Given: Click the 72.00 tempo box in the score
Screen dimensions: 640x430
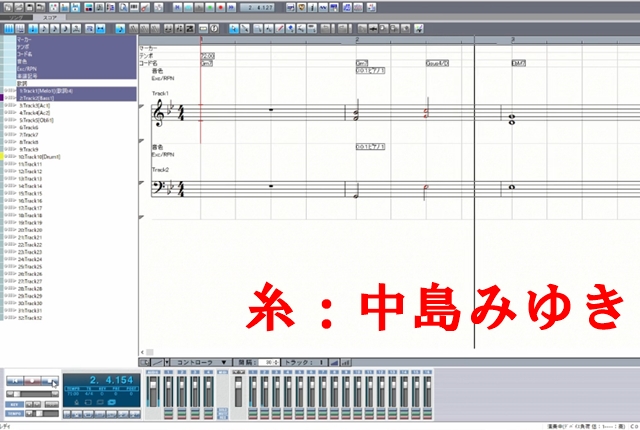Looking at the screenshot, I should click(208, 56).
